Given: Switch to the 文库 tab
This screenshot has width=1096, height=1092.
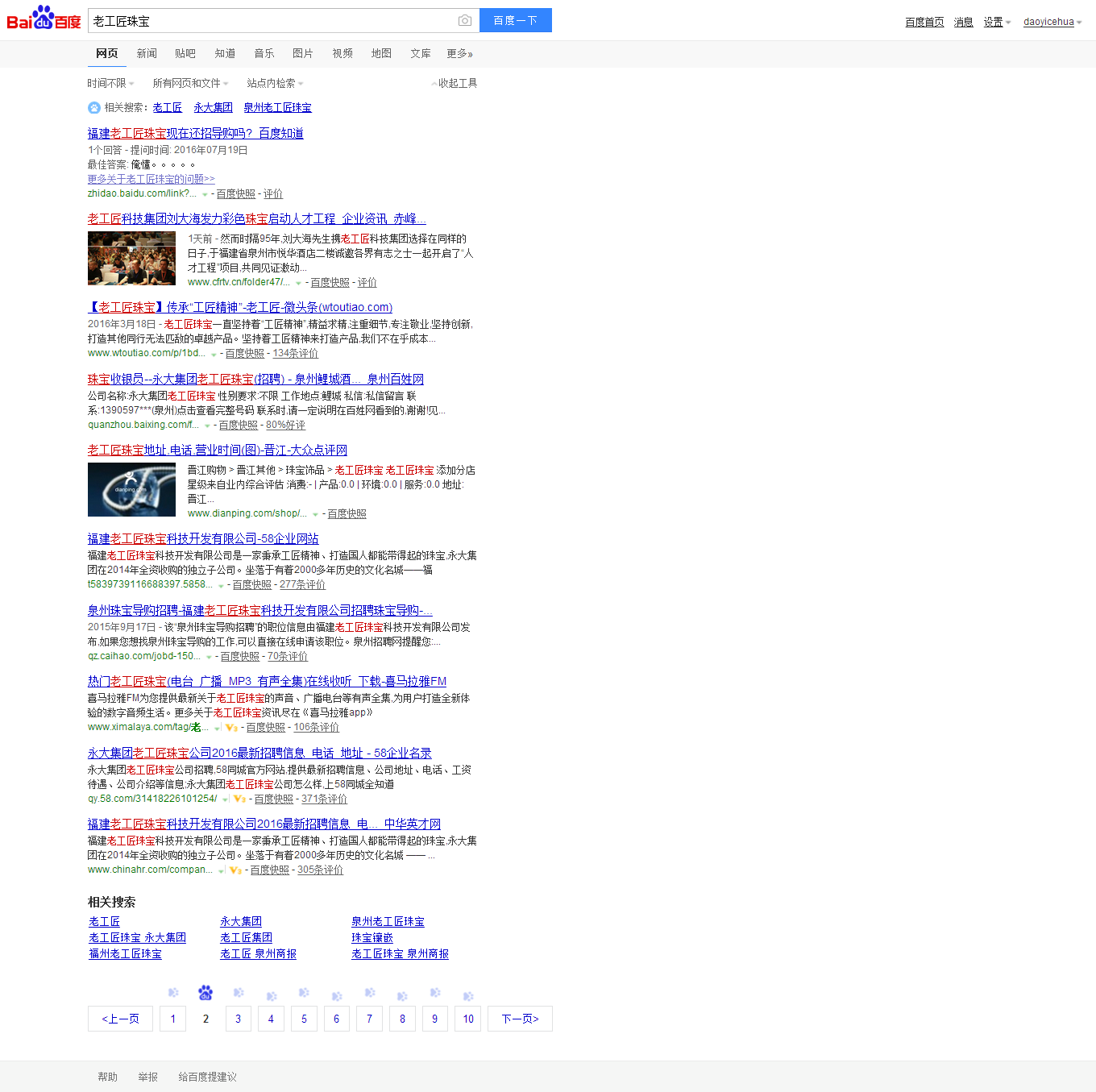Looking at the screenshot, I should (421, 54).
